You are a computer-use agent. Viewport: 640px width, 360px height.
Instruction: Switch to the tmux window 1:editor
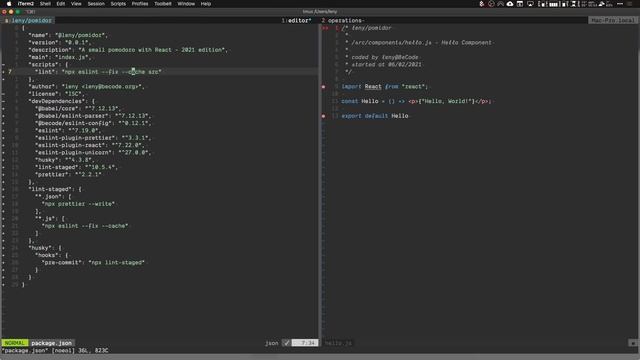click(297, 20)
